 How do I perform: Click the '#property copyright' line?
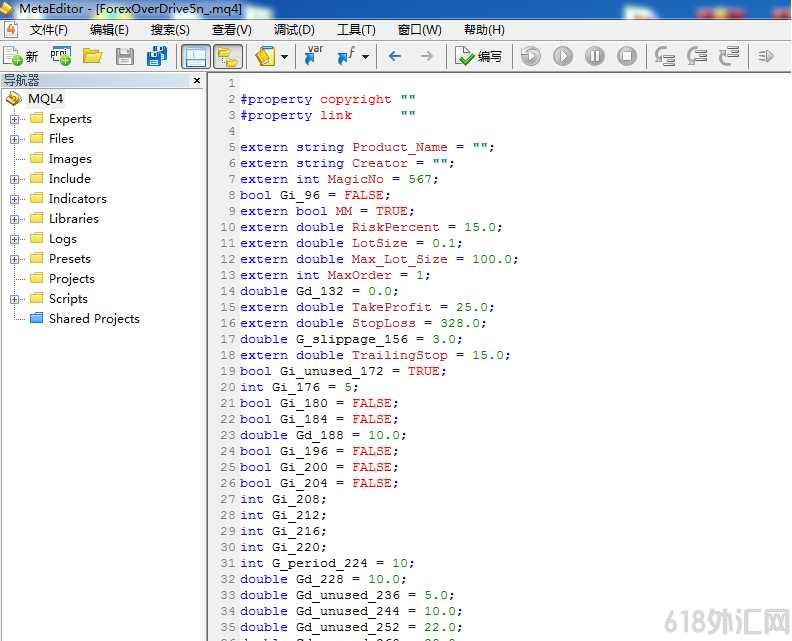pos(327,99)
